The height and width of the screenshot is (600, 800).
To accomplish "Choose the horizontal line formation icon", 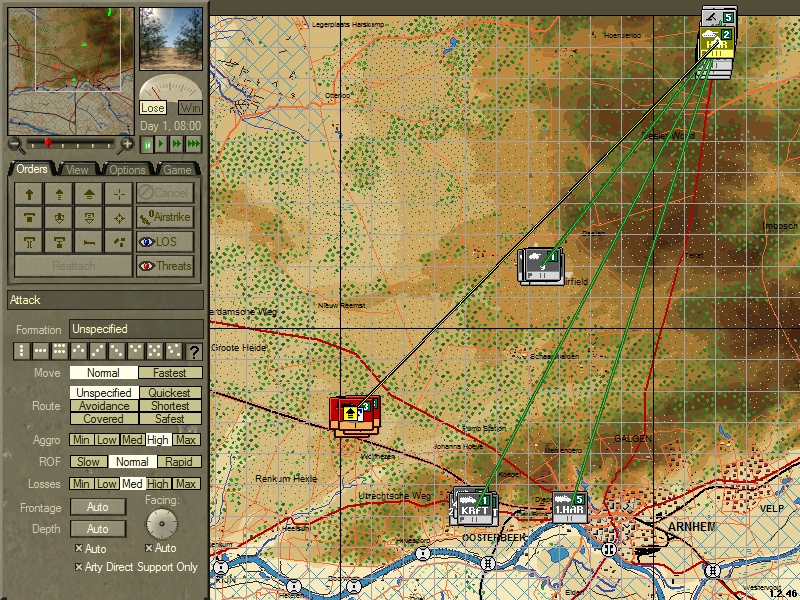I will tap(40, 351).
